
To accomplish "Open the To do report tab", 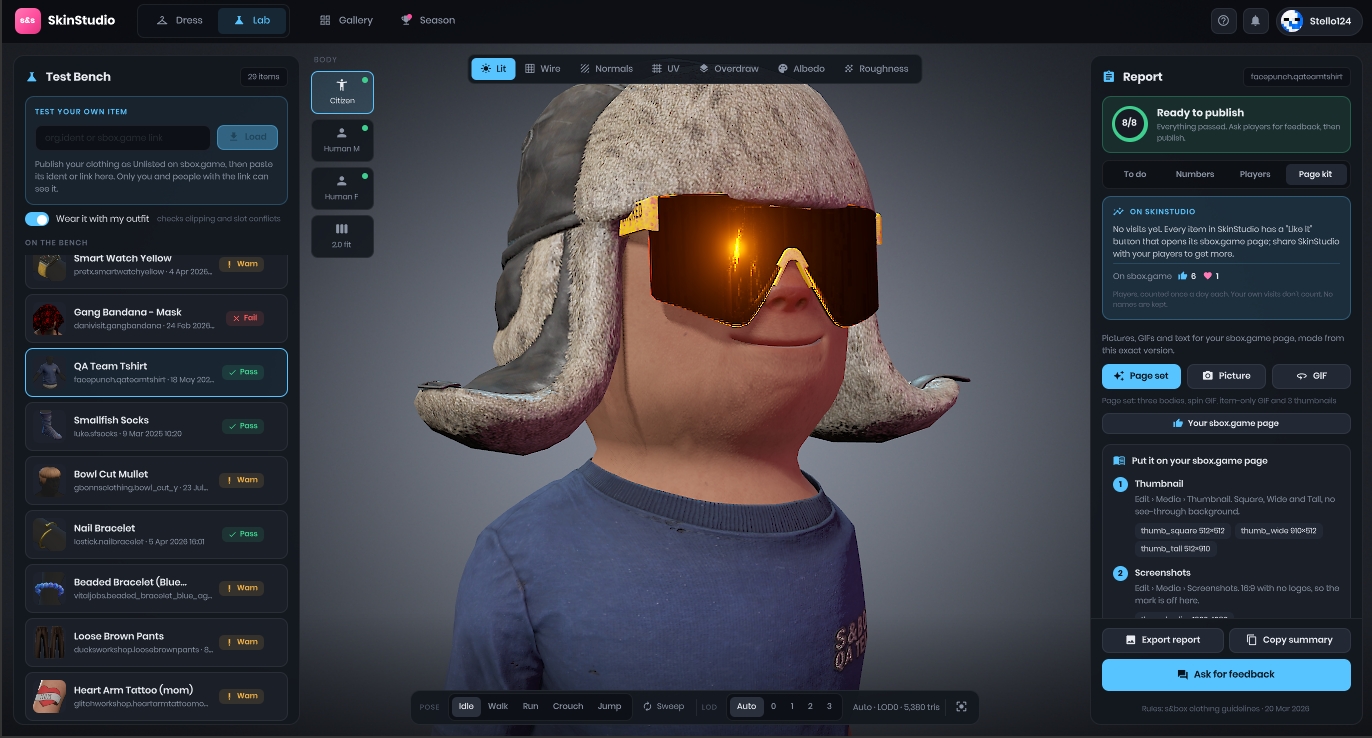I will (1135, 174).
